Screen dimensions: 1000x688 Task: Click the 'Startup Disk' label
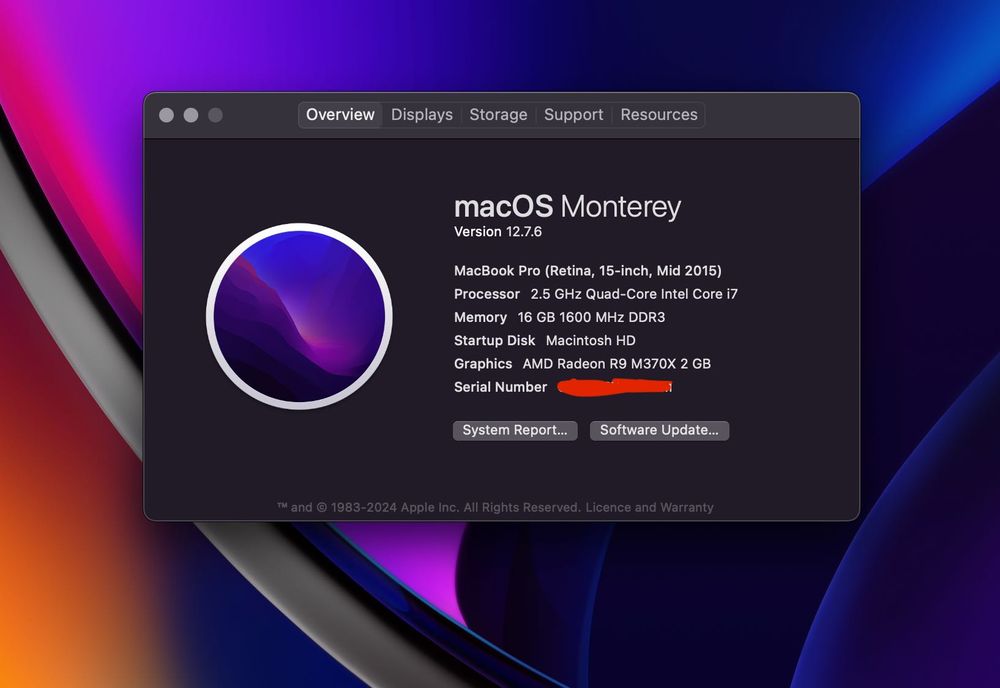pos(494,340)
